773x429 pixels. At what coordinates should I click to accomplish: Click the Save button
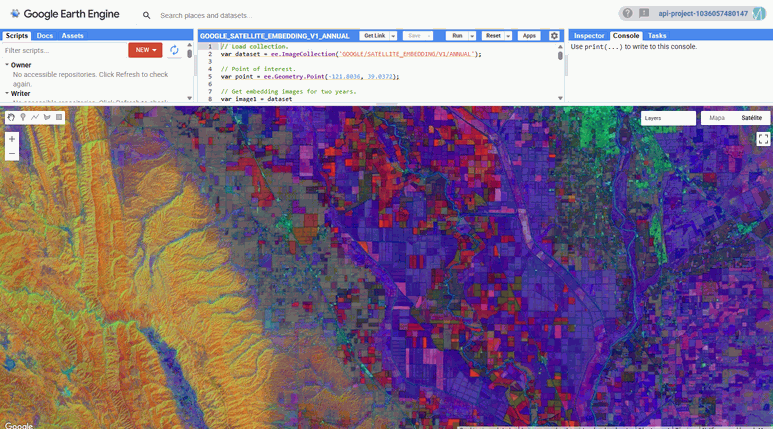coord(415,36)
